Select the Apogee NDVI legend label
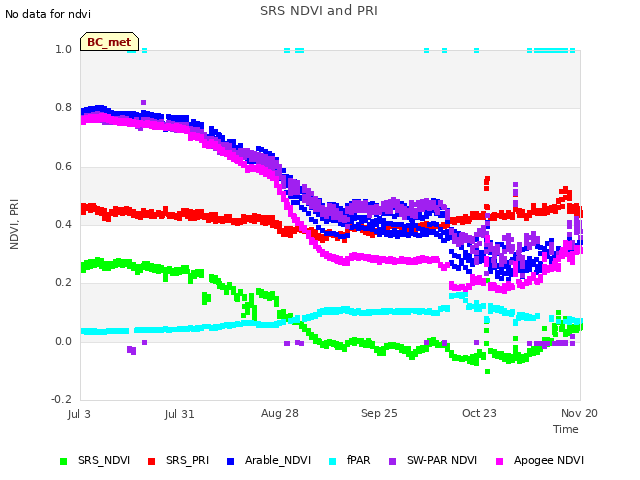Viewport: 640px width, 480px height. coord(549,460)
